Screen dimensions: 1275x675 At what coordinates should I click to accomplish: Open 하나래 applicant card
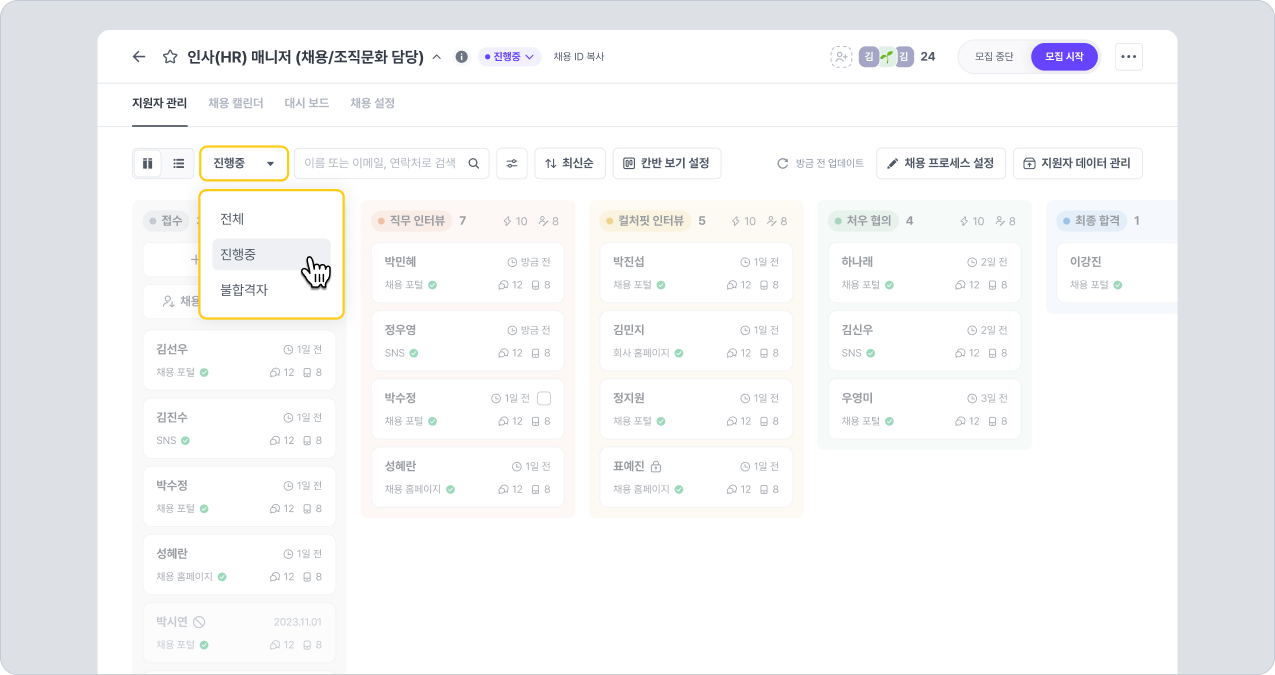click(x=925, y=272)
